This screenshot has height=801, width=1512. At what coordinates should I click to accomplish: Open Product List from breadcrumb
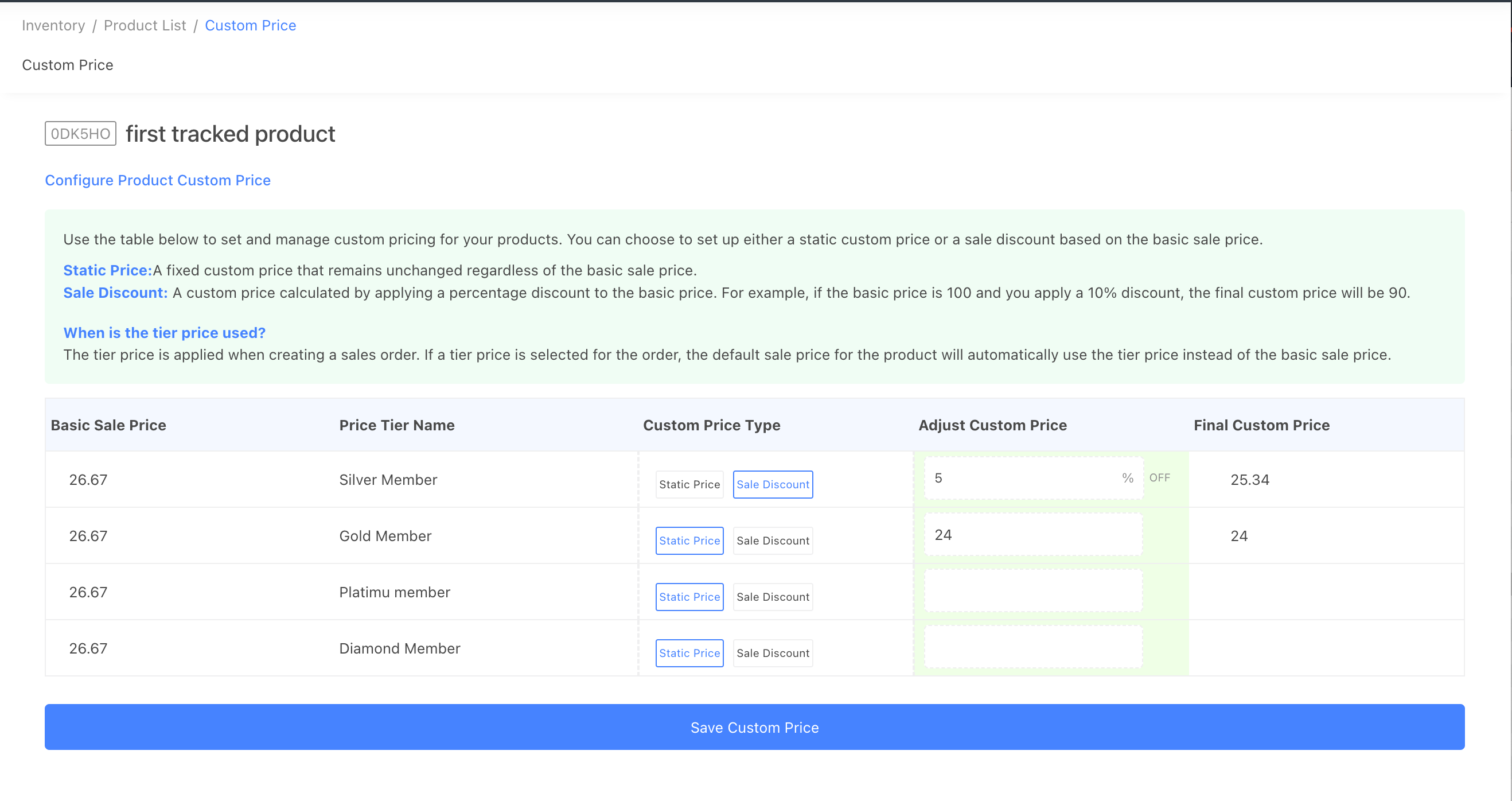tap(145, 25)
